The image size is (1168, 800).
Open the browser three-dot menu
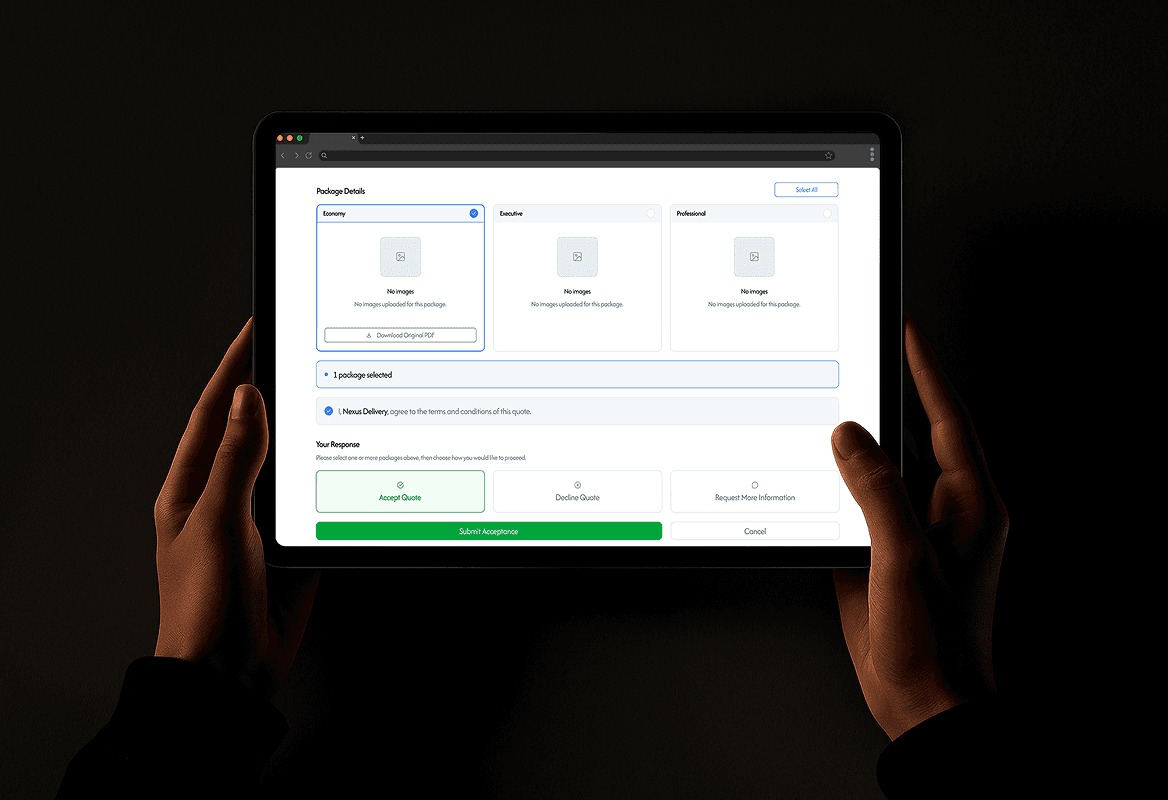(x=872, y=154)
